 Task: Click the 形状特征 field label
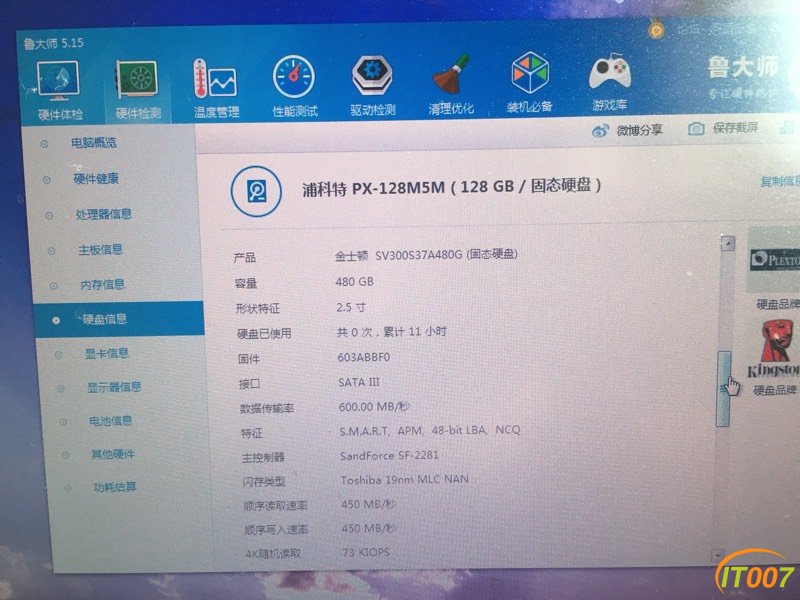click(x=258, y=309)
